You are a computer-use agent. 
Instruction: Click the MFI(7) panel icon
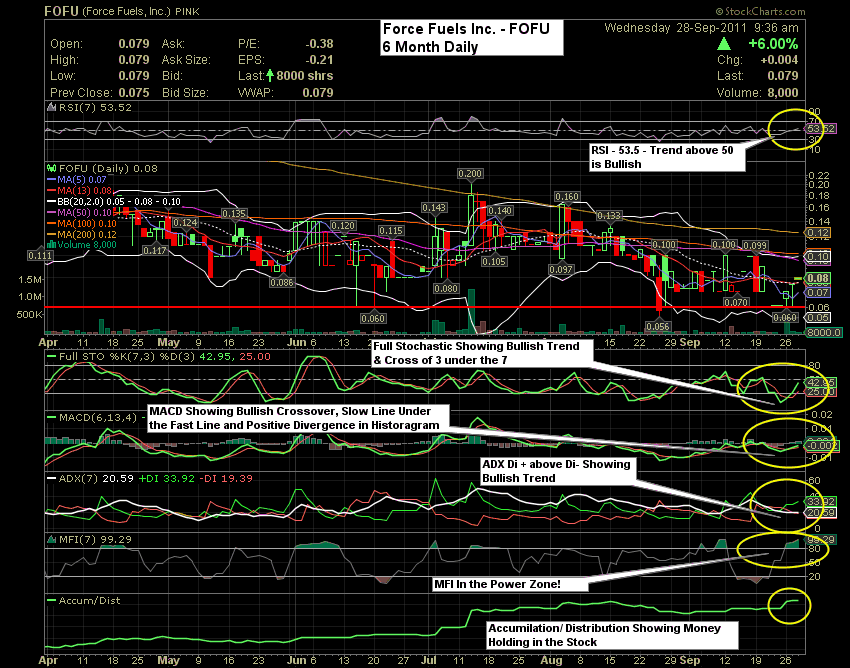tap(52, 539)
